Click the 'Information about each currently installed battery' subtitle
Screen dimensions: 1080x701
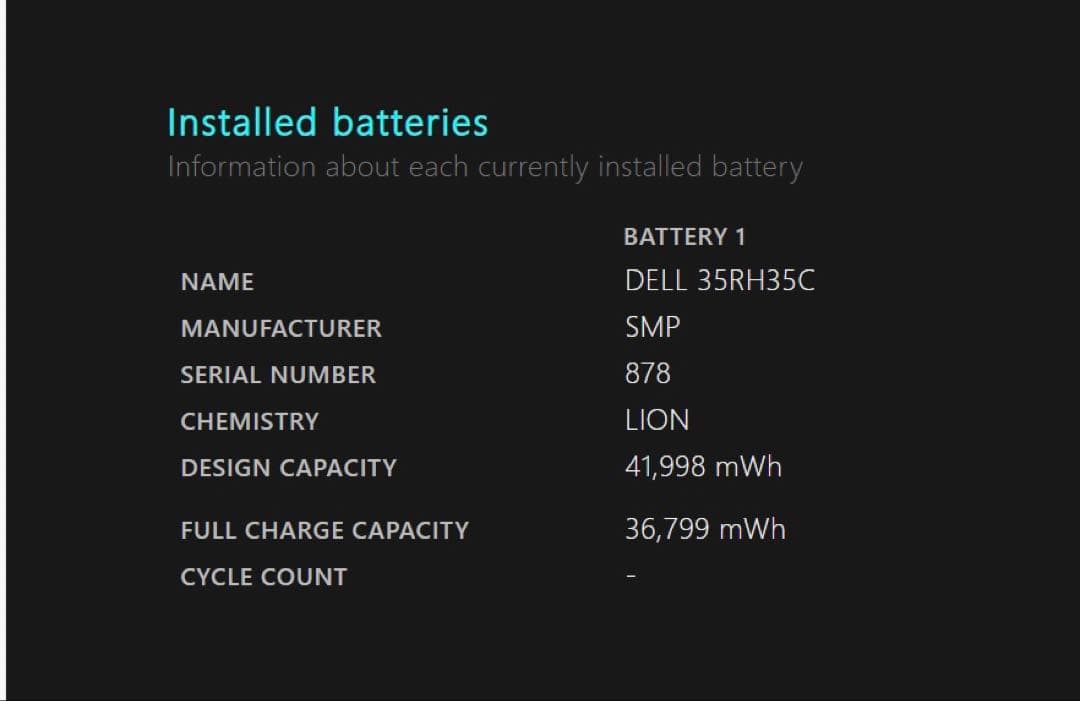coord(485,167)
